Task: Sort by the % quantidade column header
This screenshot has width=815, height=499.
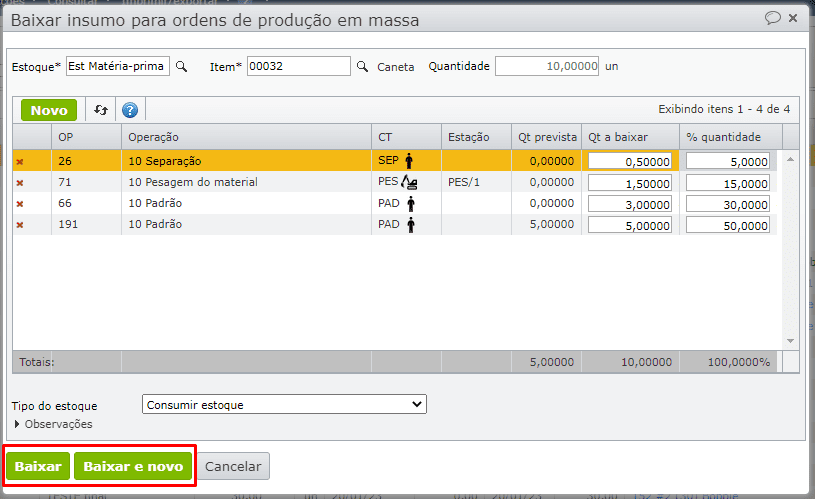Action: coord(731,137)
